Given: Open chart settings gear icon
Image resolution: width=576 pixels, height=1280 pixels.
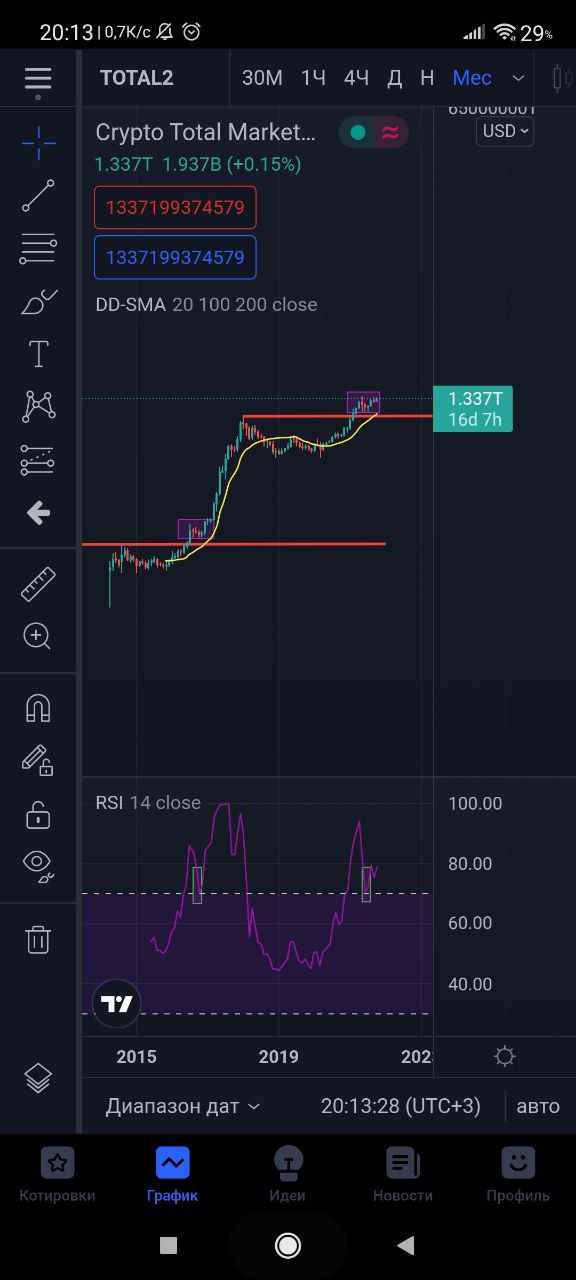Looking at the screenshot, I should pyautogui.click(x=505, y=1057).
